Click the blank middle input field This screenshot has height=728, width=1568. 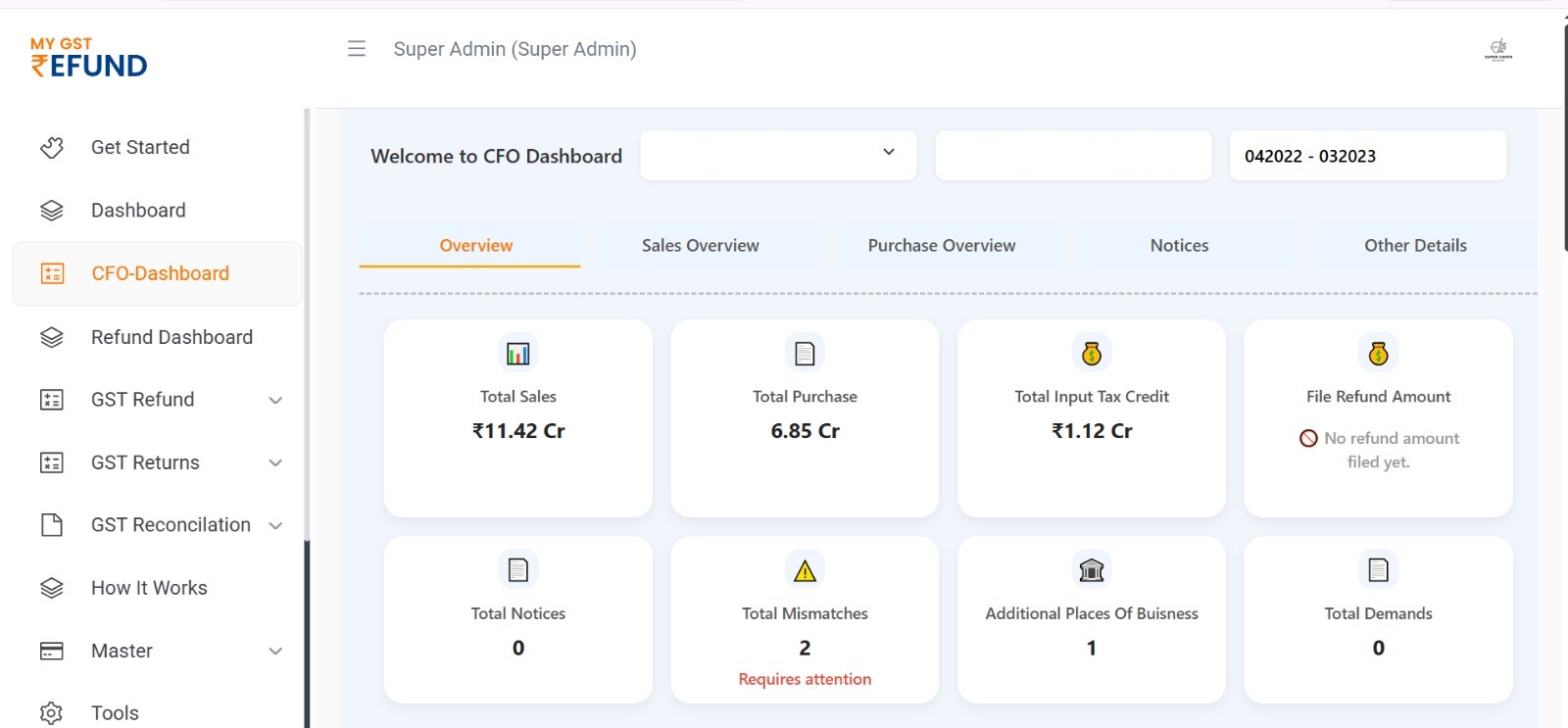click(x=1074, y=155)
